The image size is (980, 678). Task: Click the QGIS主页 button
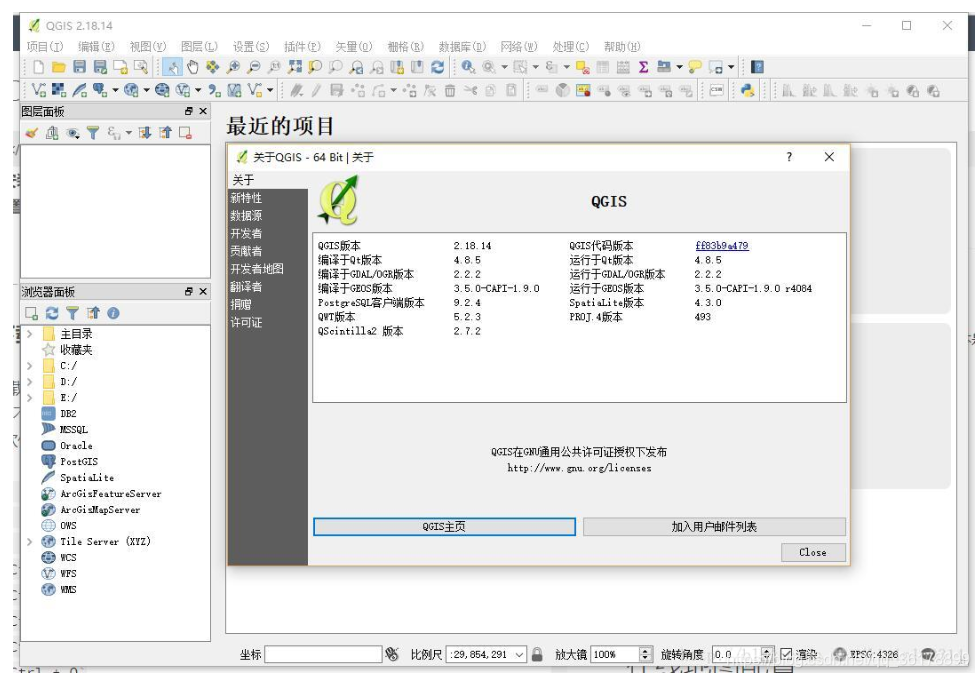[444, 527]
